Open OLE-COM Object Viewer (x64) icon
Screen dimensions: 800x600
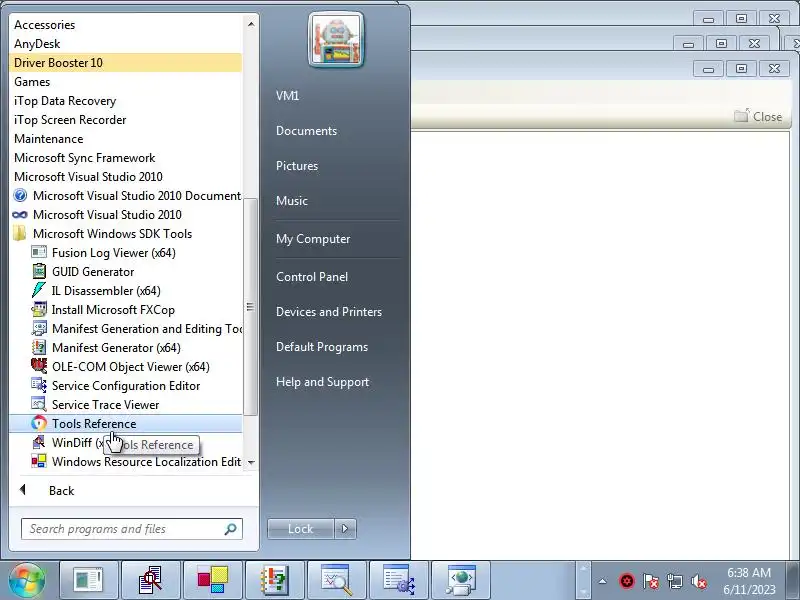[39, 366]
